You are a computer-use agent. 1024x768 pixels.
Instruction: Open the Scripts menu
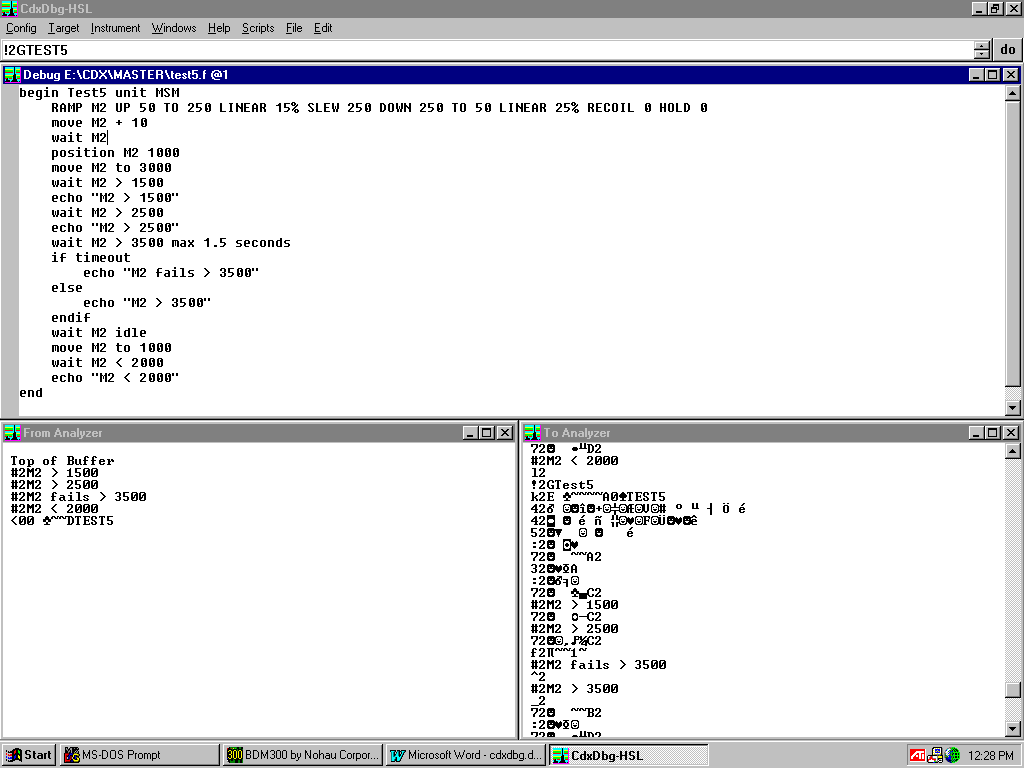pos(258,28)
